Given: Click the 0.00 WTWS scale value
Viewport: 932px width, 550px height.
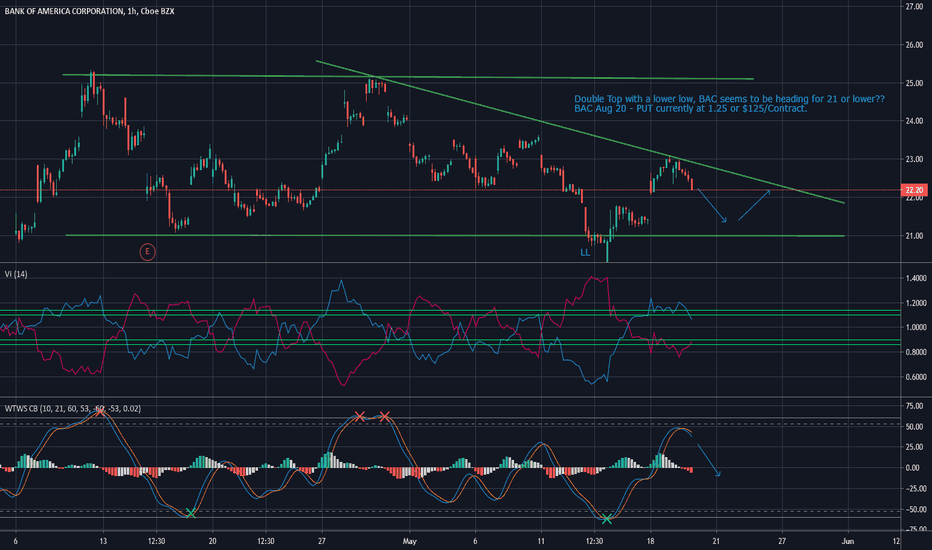Looking at the screenshot, I should (x=913, y=468).
